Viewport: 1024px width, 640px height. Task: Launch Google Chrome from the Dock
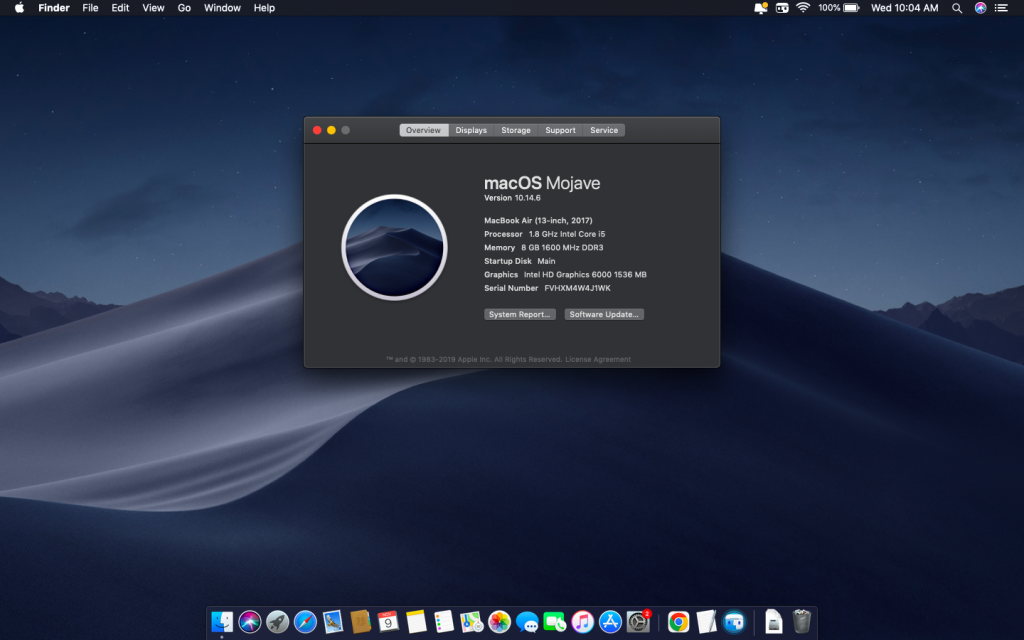coord(679,622)
